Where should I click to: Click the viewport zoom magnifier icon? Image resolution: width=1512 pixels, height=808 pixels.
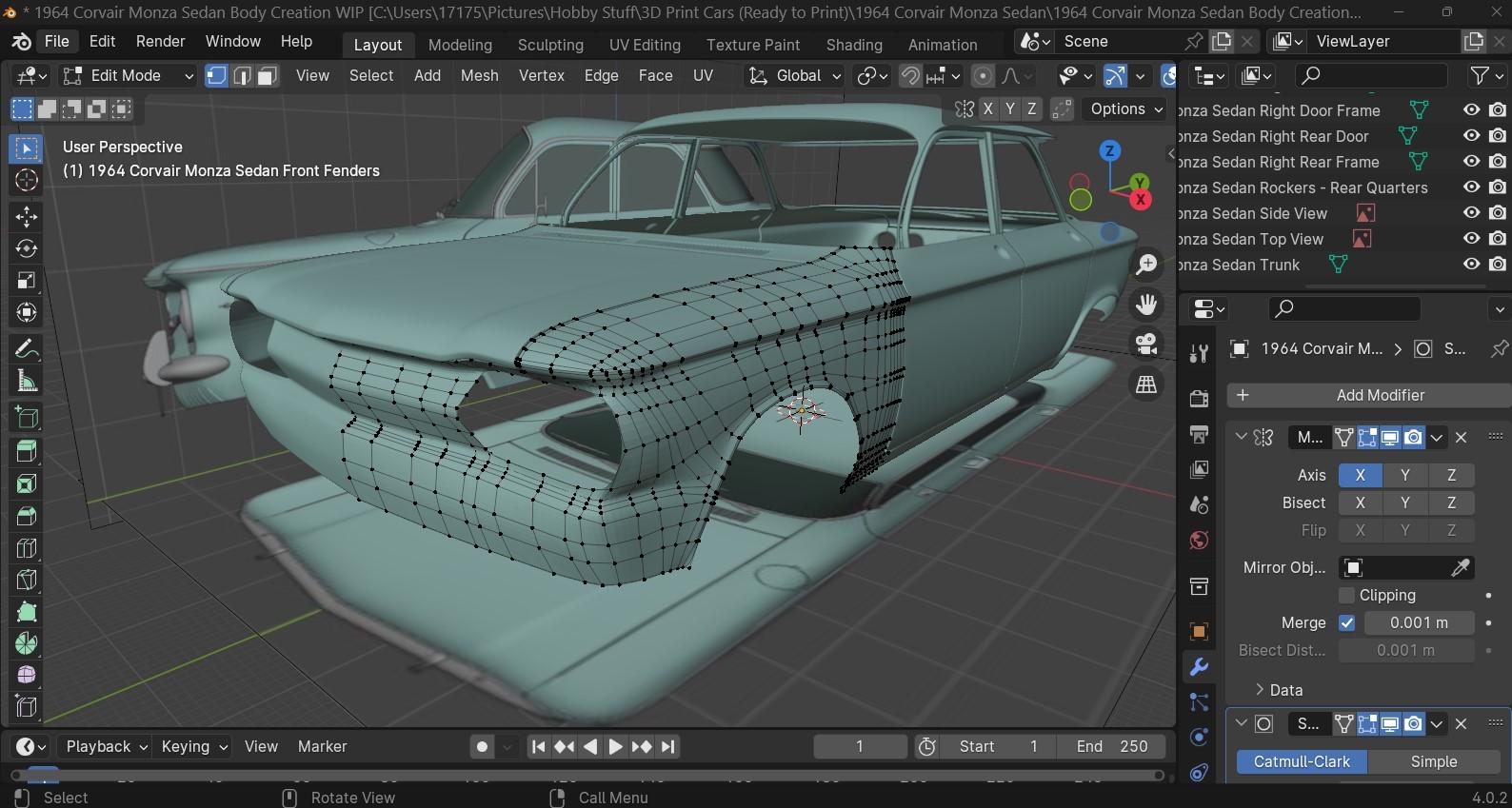point(1146,265)
